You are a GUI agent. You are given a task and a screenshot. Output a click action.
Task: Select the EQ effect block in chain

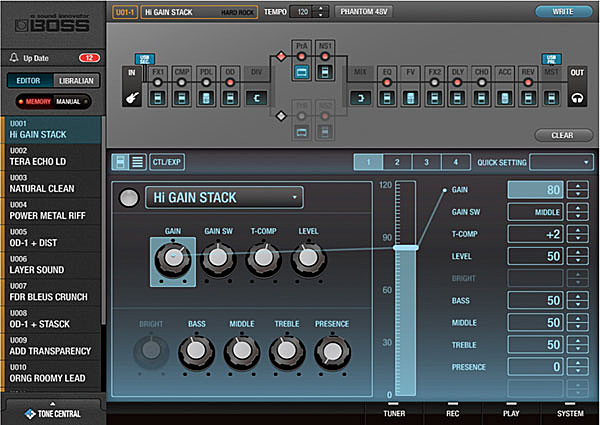point(387,98)
